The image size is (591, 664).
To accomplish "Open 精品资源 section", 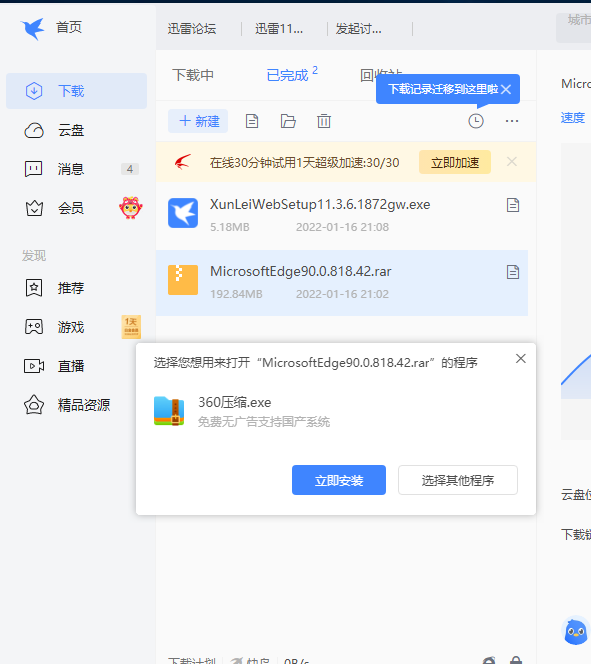I will pos(84,405).
